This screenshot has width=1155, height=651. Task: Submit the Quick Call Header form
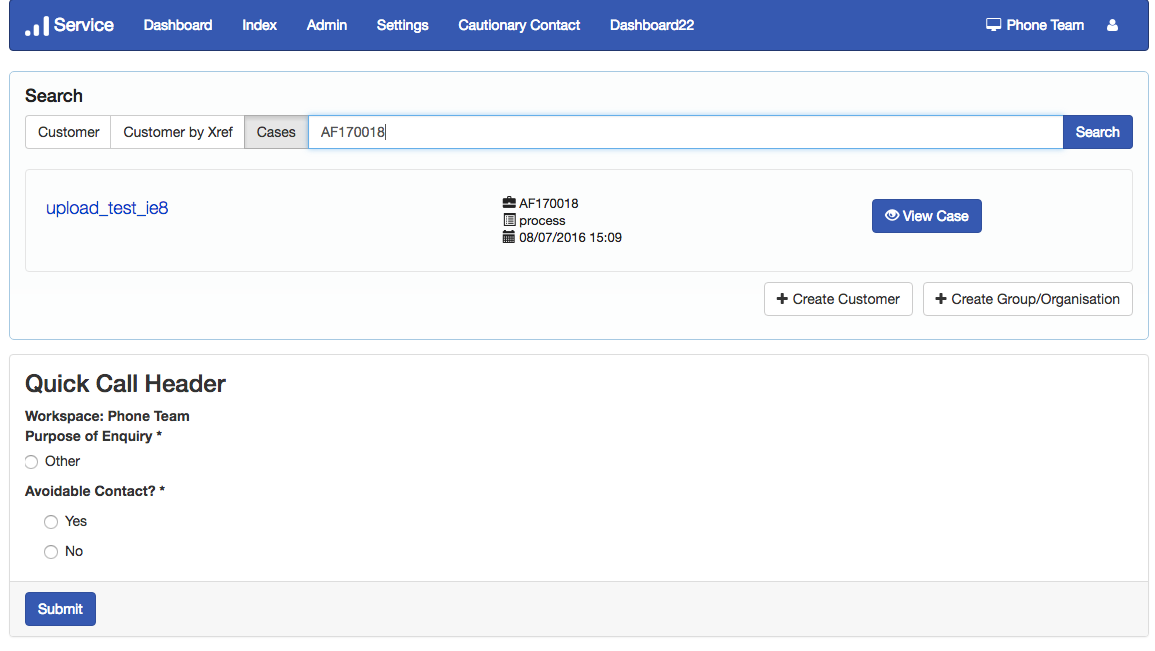pyautogui.click(x=60, y=609)
